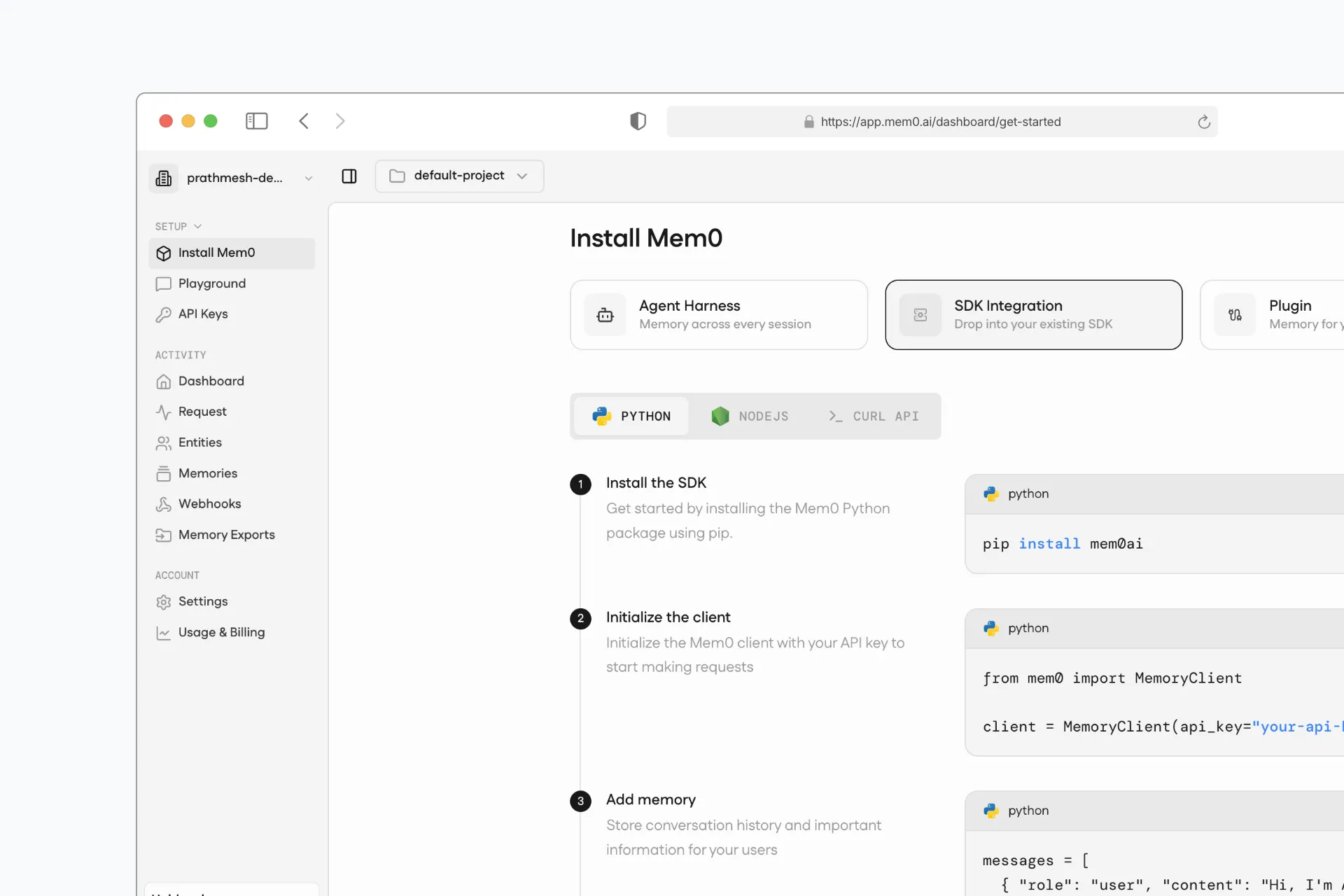Click the Webhooks icon
This screenshot has height=896, width=1344.
coord(164,505)
